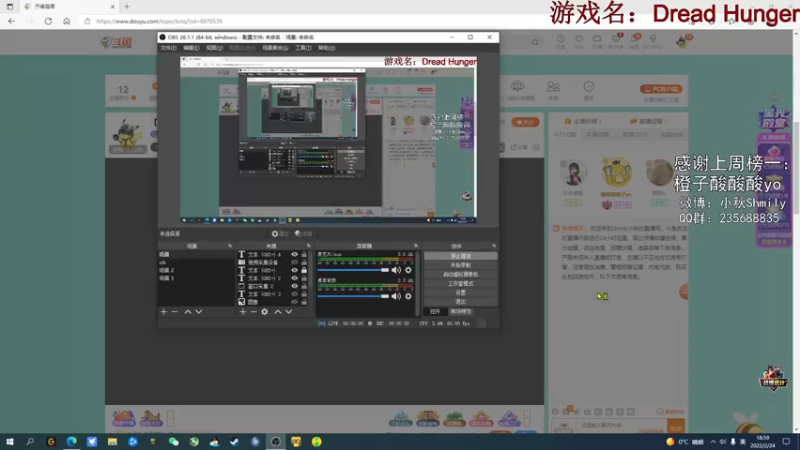Show the 图像 source eye
This screenshot has width=800, height=450.
coord(294,302)
